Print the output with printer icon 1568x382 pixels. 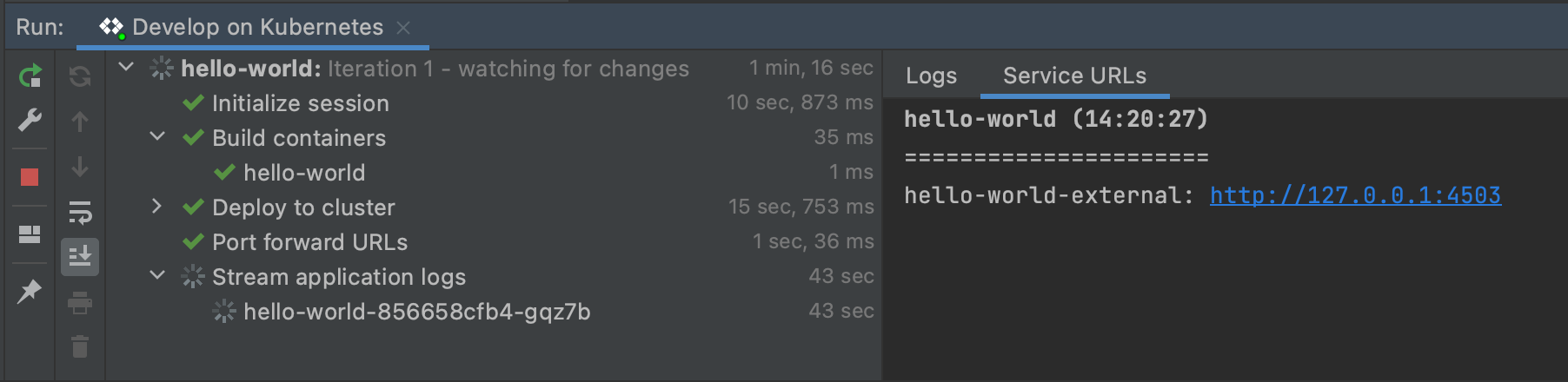tap(80, 303)
